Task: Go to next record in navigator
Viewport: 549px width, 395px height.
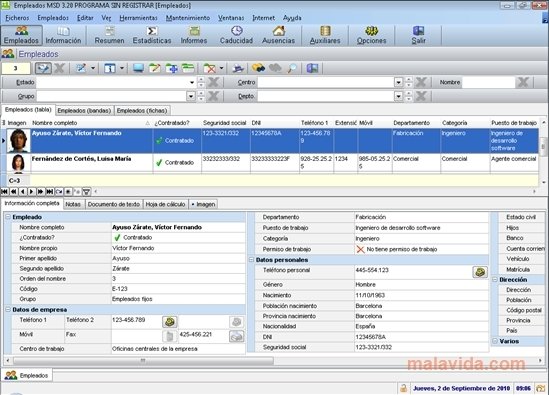Action: click(x=32, y=192)
